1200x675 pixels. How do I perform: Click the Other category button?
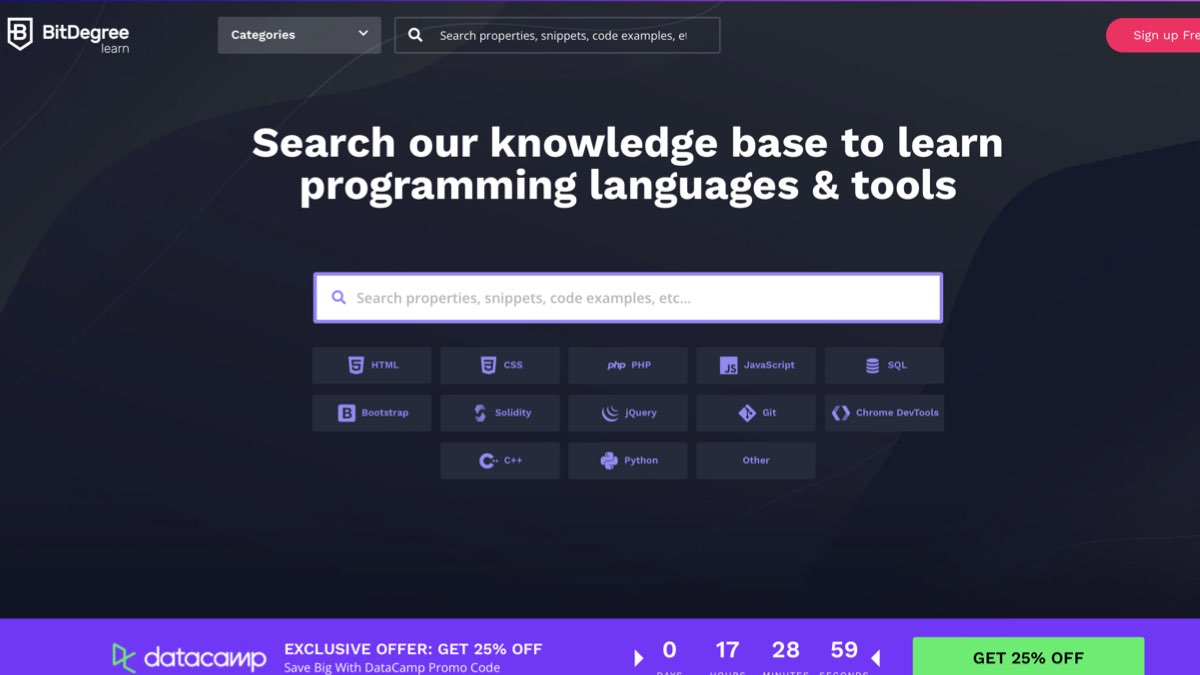(756, 461)
